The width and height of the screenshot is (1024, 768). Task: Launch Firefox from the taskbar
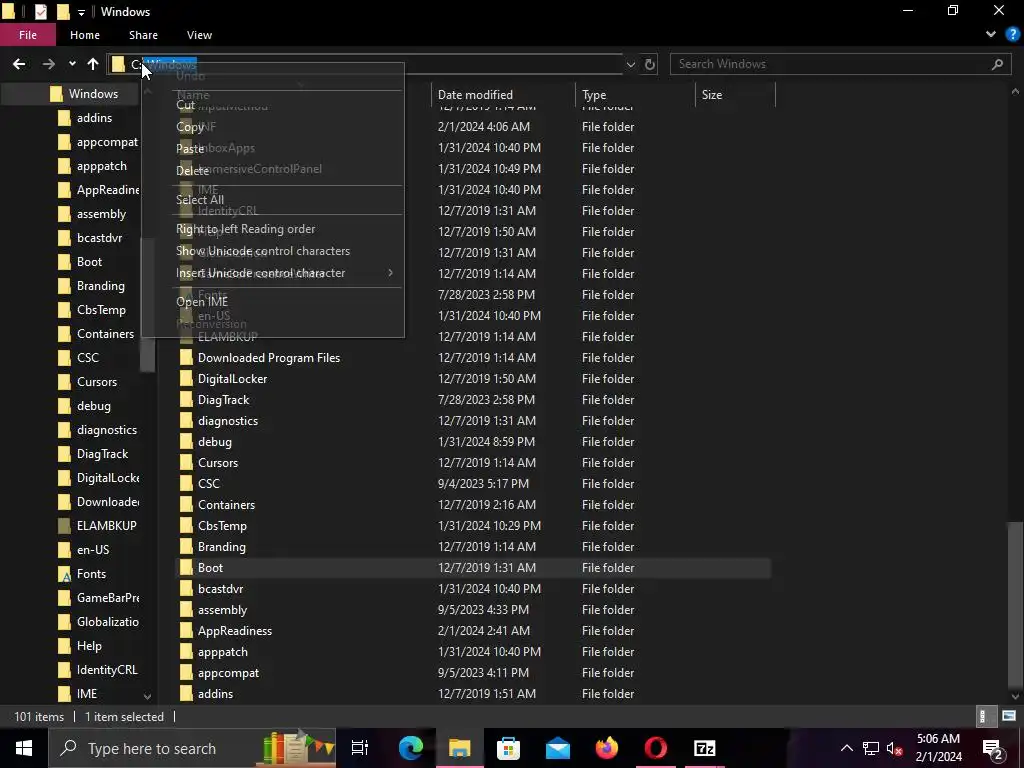coord(607,748)
